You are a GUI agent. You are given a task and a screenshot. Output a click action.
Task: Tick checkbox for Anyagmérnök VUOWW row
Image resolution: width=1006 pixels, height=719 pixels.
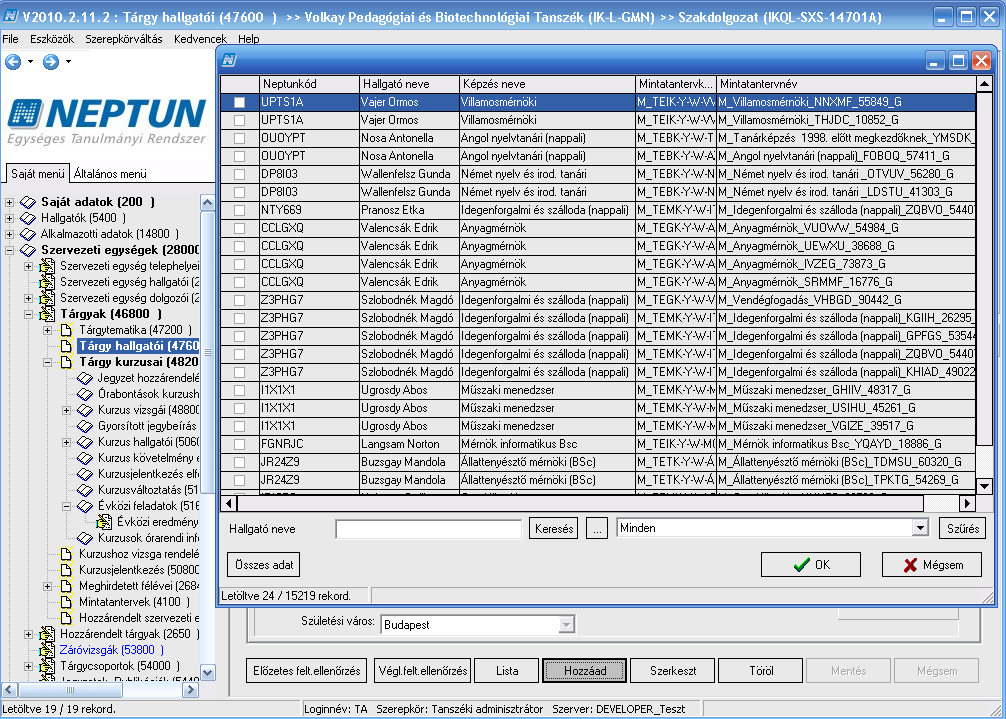click(239, 228)
